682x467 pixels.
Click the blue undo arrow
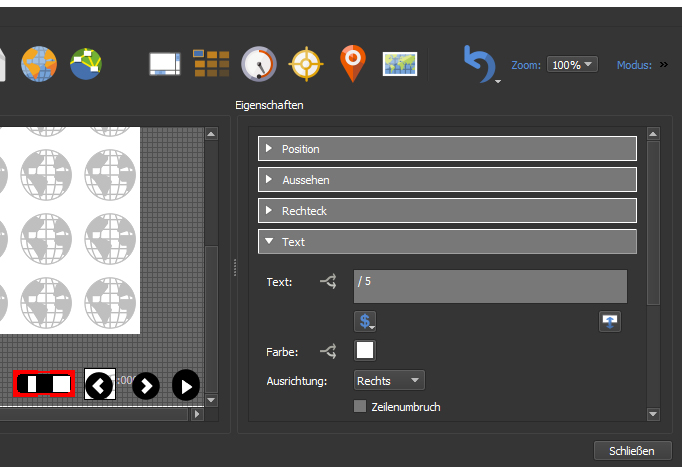[x=479, y=64]
